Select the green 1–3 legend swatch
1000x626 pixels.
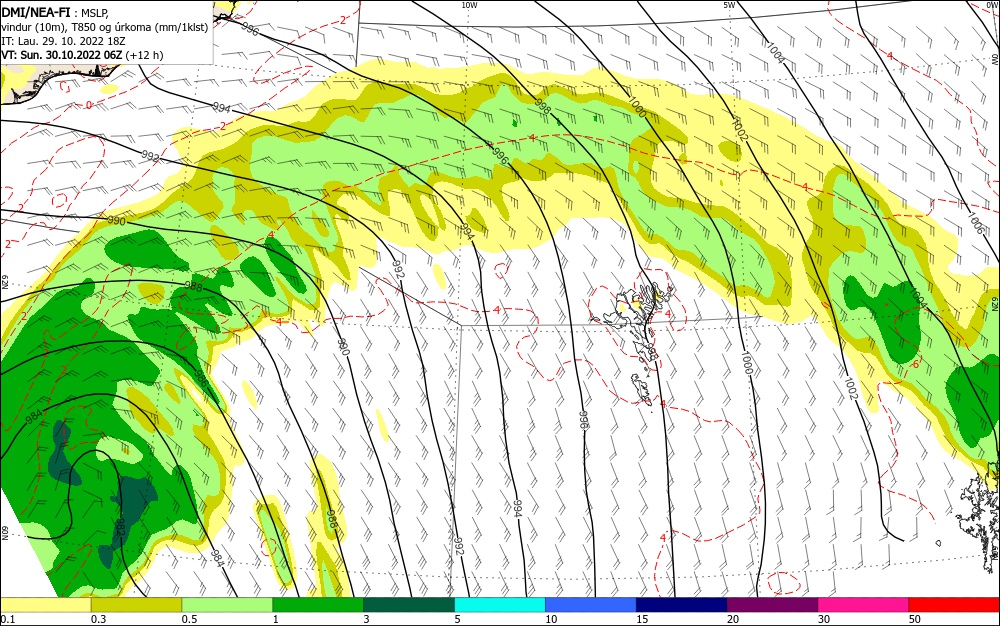tap(318, 605)
